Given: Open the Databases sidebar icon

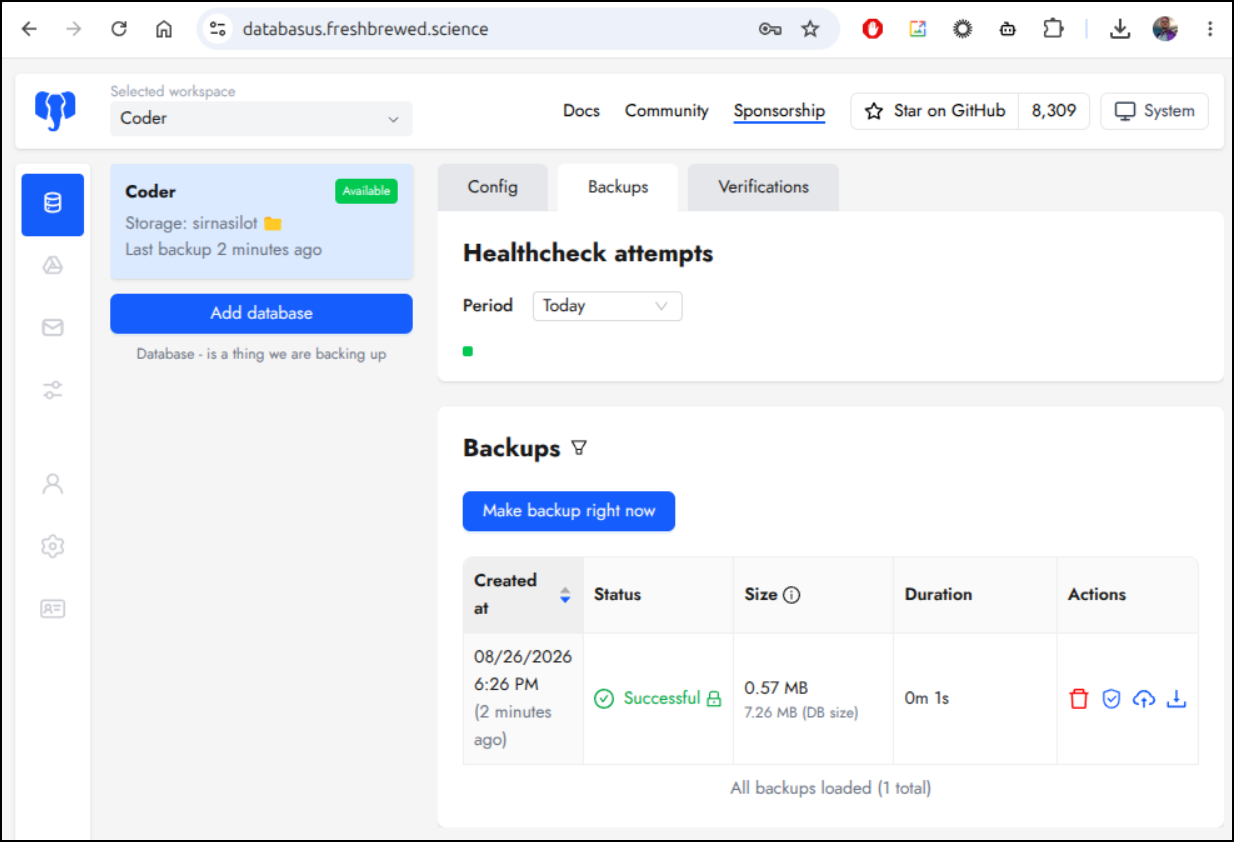Looking at the screenshot, I should click(x=53, y=204).
